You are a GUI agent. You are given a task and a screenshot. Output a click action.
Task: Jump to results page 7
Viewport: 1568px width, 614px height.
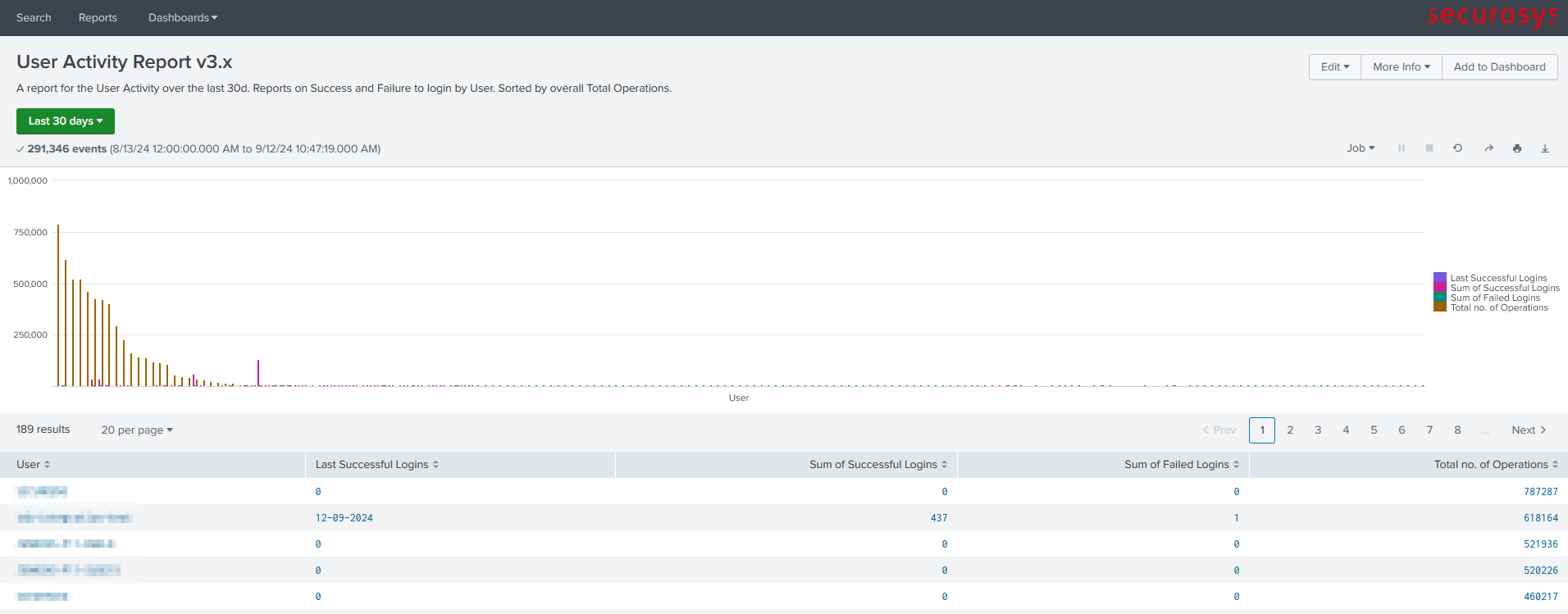(x=1429, y=430)
